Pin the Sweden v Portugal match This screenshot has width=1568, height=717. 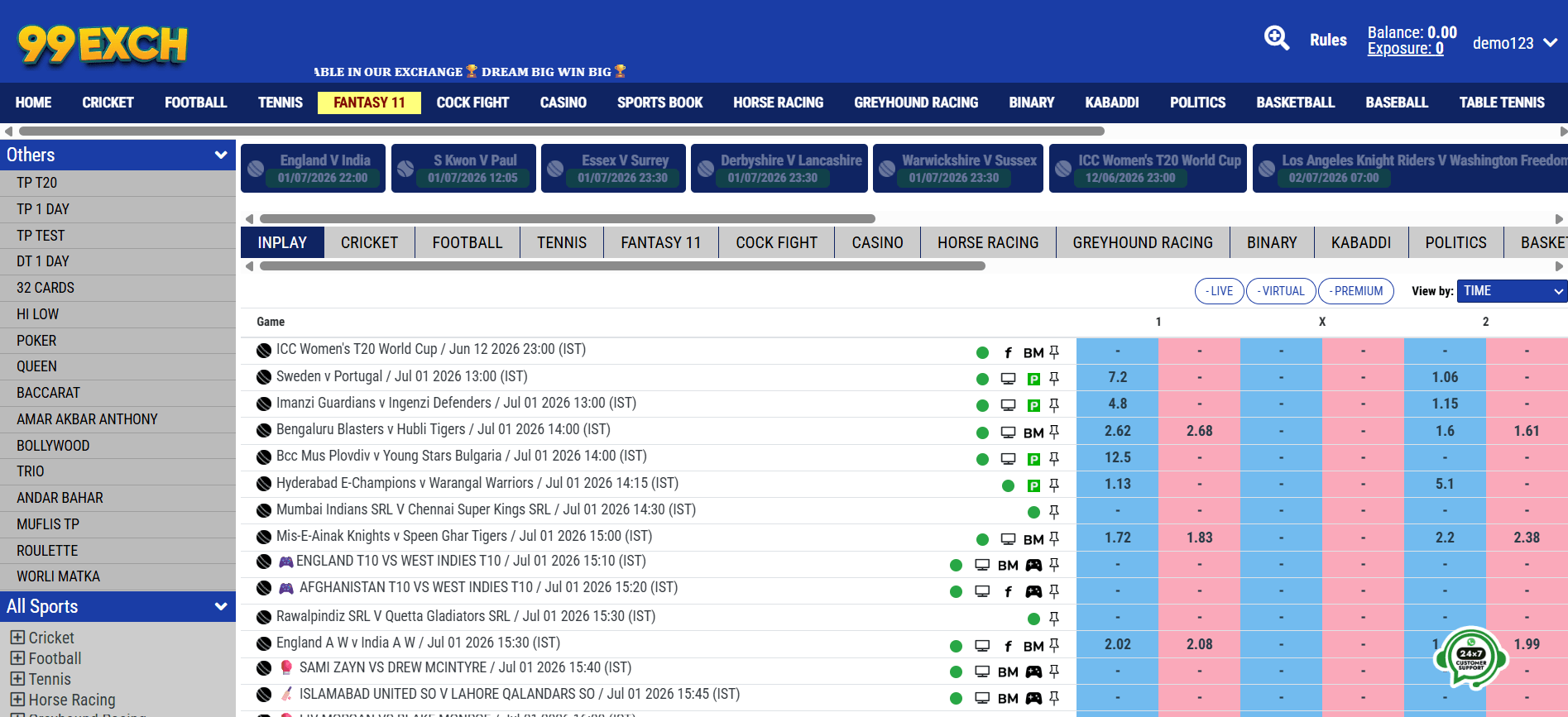tap(1054, 379)
